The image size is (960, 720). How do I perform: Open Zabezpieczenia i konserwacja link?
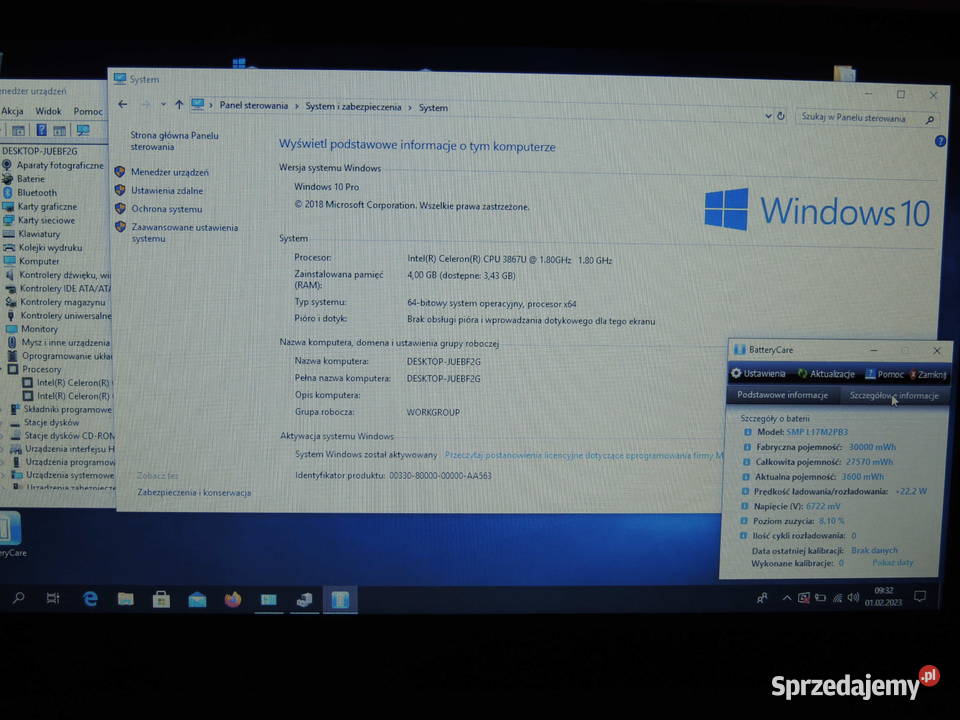pyautogui.click(x=194, y=492)
